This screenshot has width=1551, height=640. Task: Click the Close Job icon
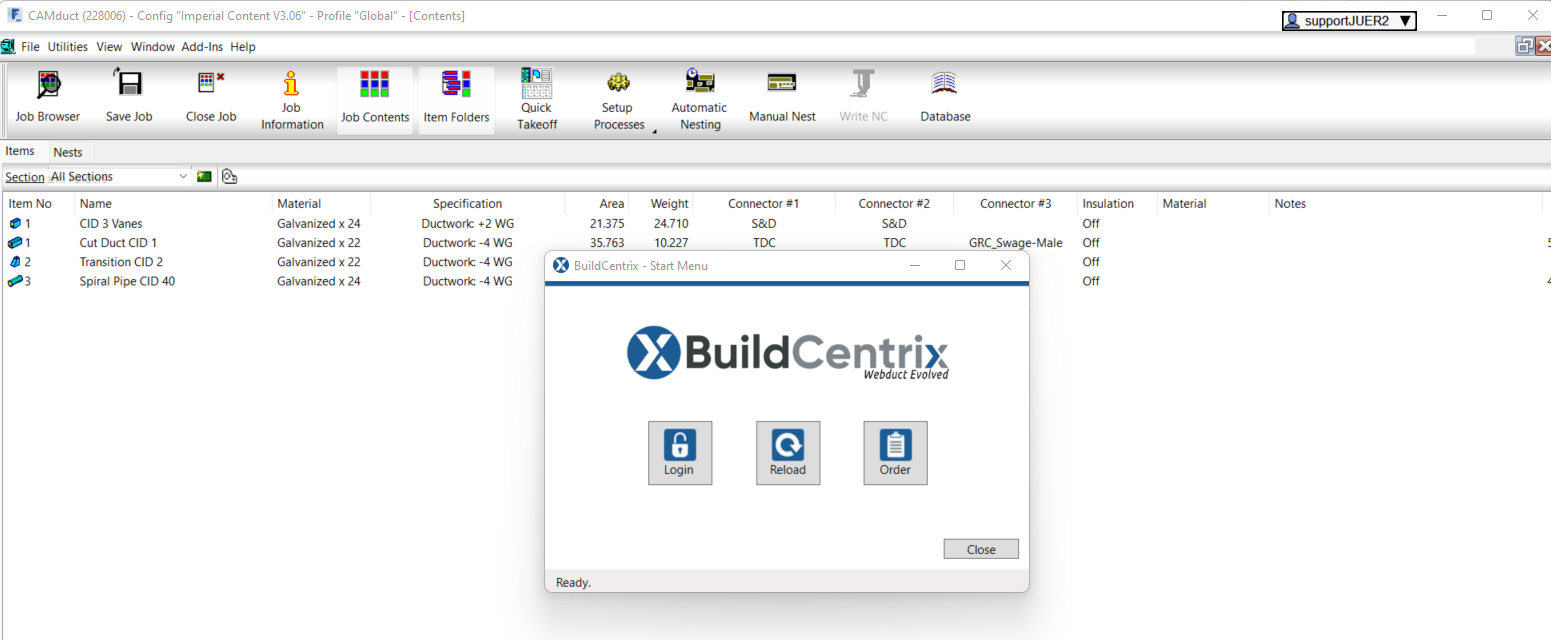(210, 97)
